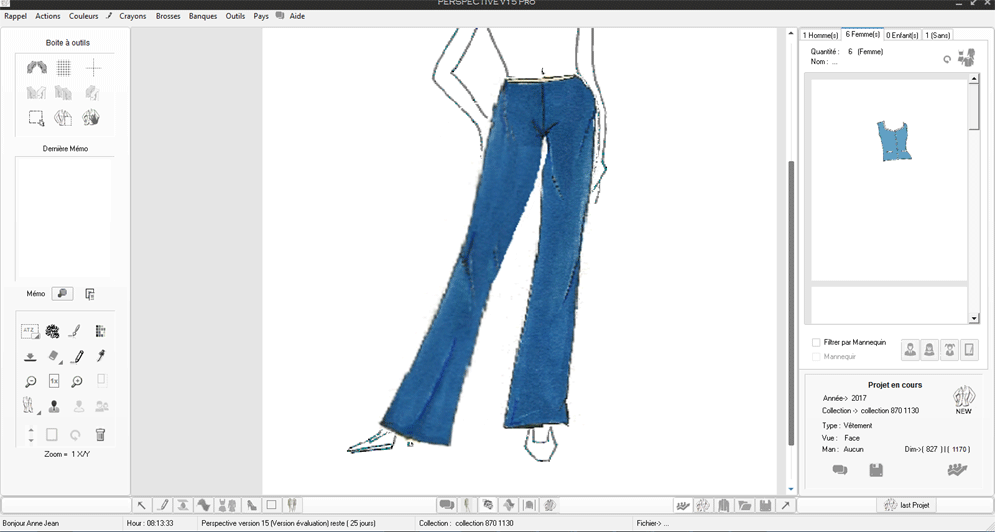Click the pencil icon in the bottom toolbar
995x532 pixels.
point(163,505)
